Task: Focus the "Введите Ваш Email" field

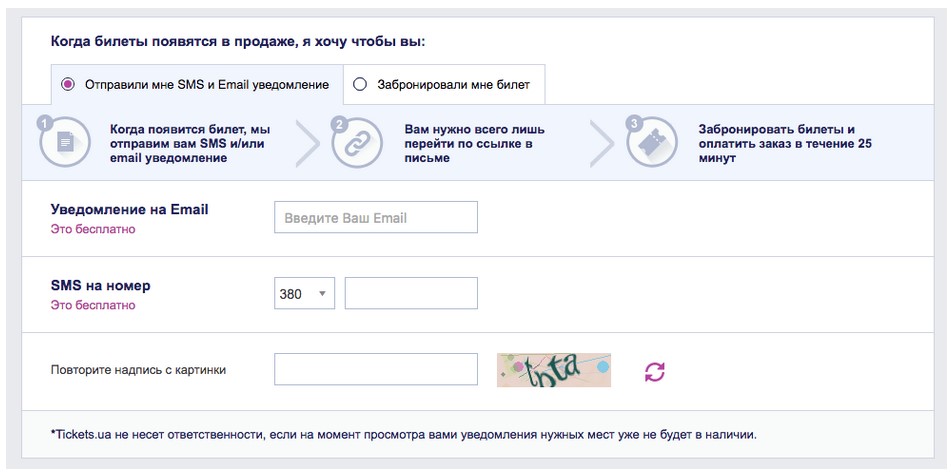Action: point(375,217)
